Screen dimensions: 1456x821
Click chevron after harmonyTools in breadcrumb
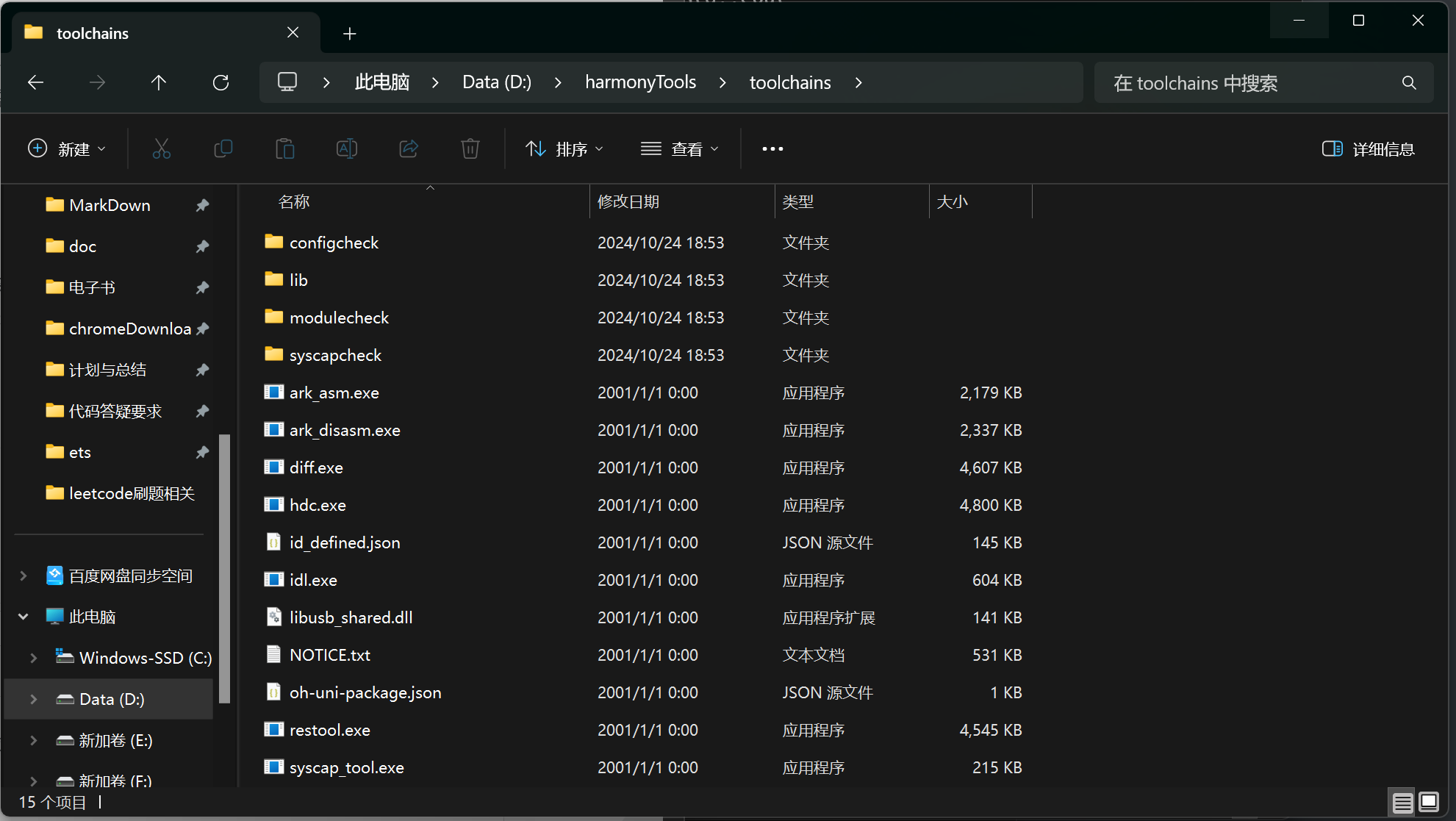point(722,82)
